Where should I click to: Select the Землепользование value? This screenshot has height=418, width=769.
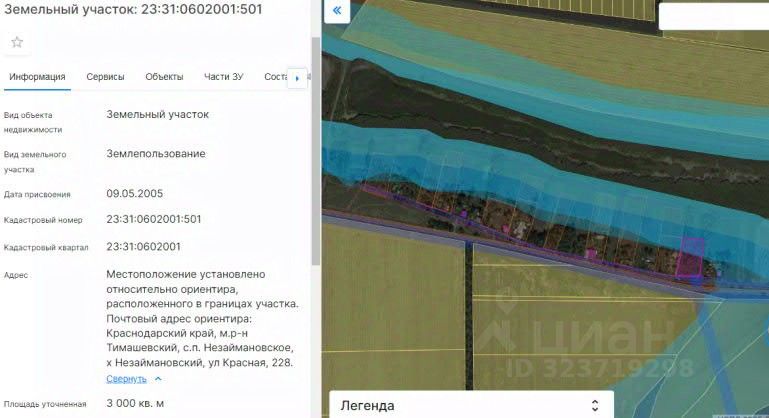point(156,154)
